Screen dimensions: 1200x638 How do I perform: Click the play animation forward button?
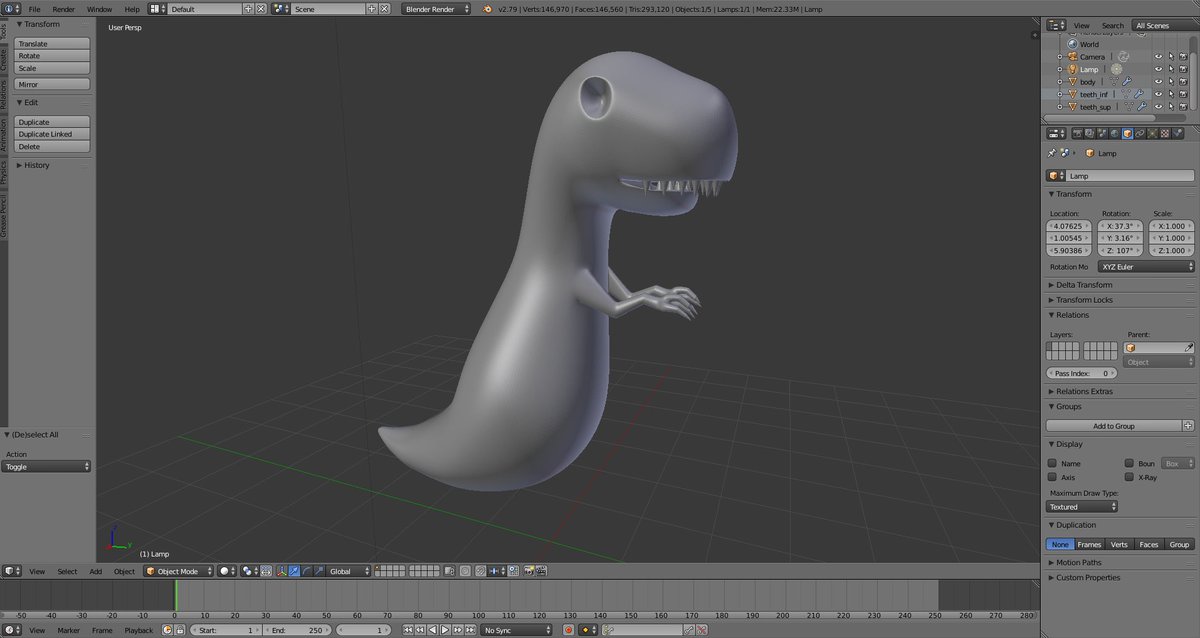[x=445, y=630]
